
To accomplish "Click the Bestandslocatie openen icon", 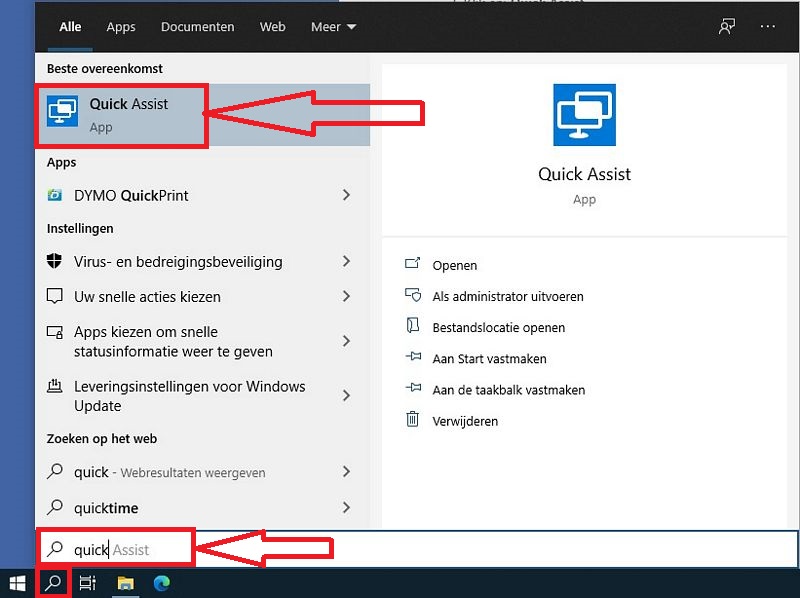I will click(413, 327).
